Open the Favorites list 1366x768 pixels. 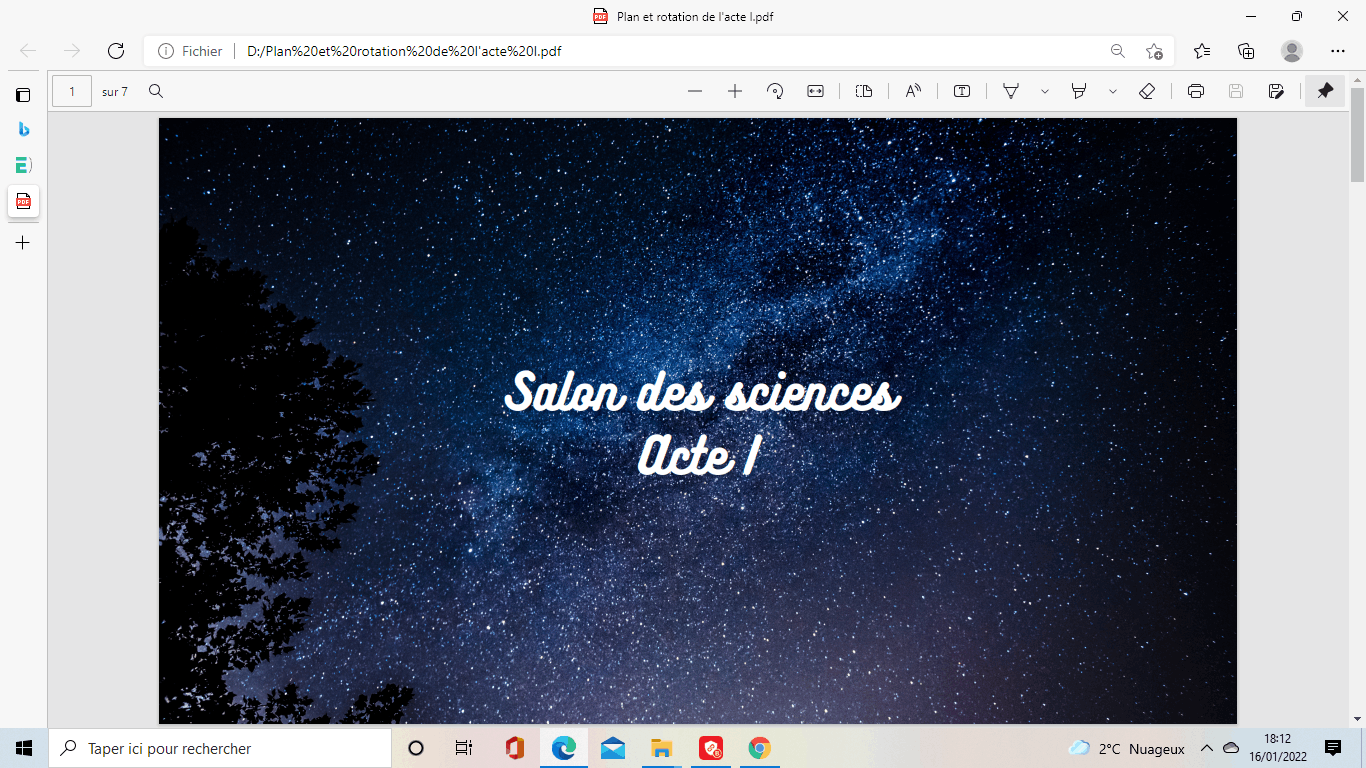(x=1202, y=51)
